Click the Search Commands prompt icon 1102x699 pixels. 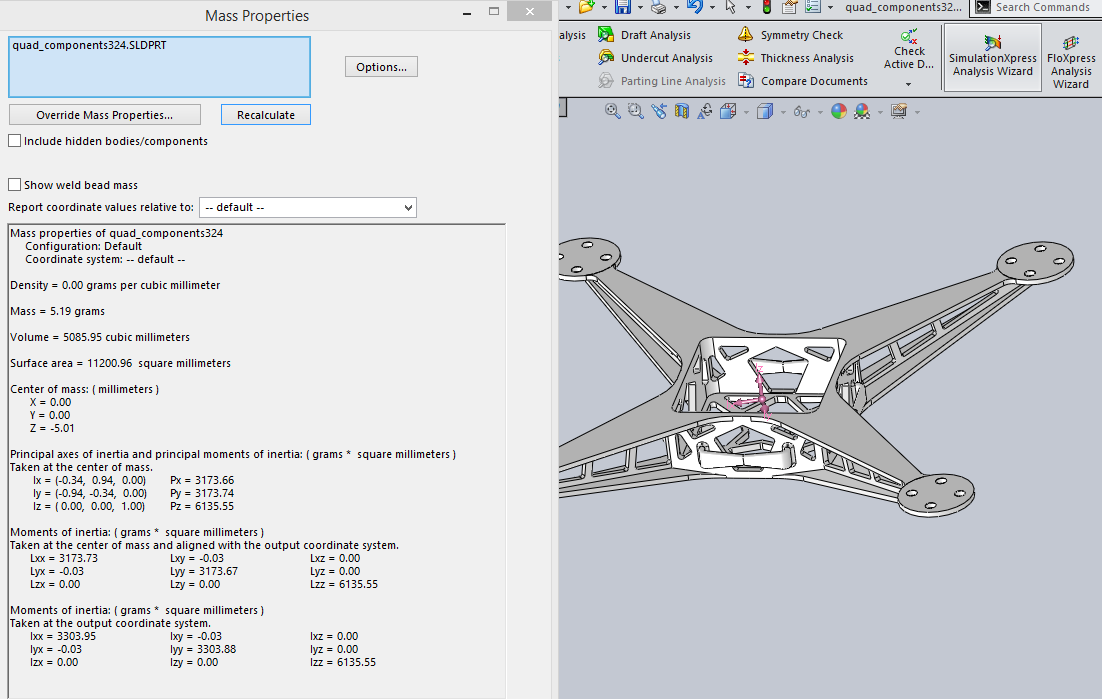pyautogui.click(x=983, y=7)
